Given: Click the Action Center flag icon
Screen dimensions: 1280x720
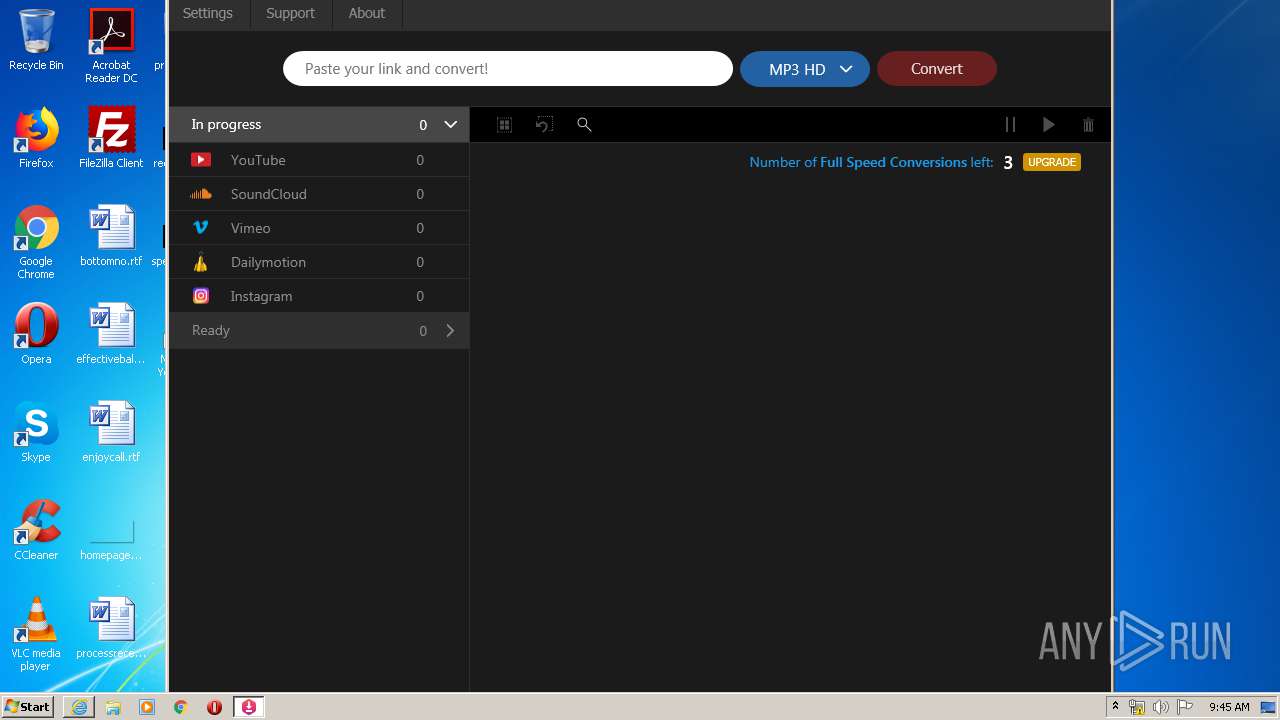Looking at the screenshot, I should click(x=1185, y=707).
